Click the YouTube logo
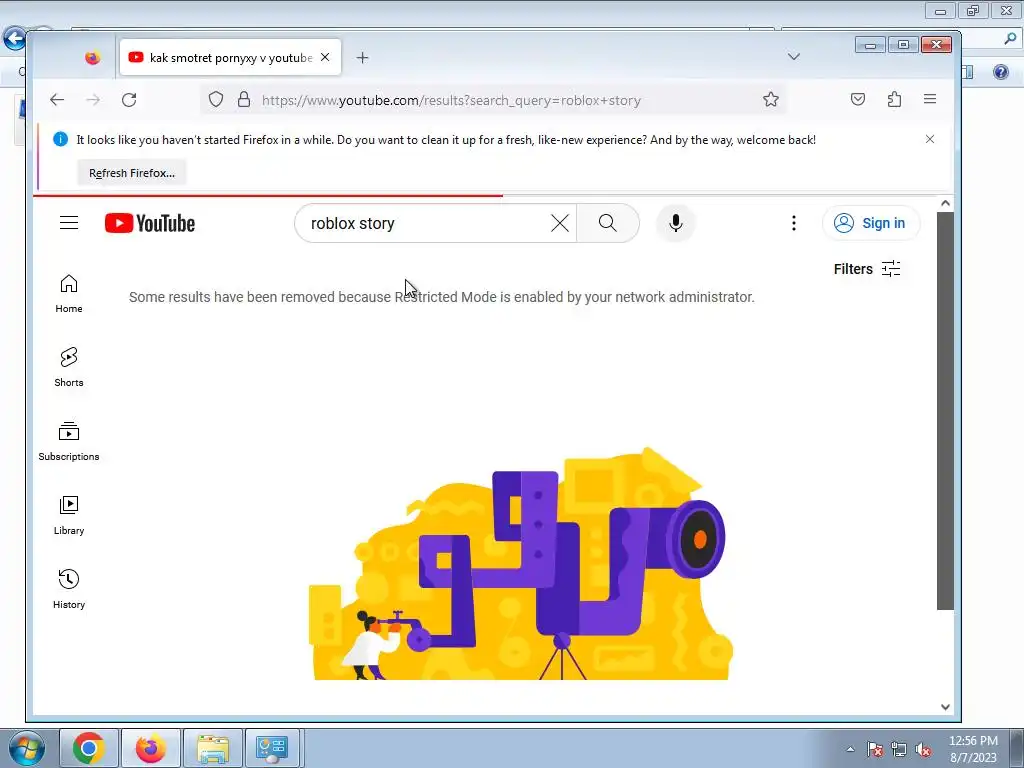 [150, 223]
